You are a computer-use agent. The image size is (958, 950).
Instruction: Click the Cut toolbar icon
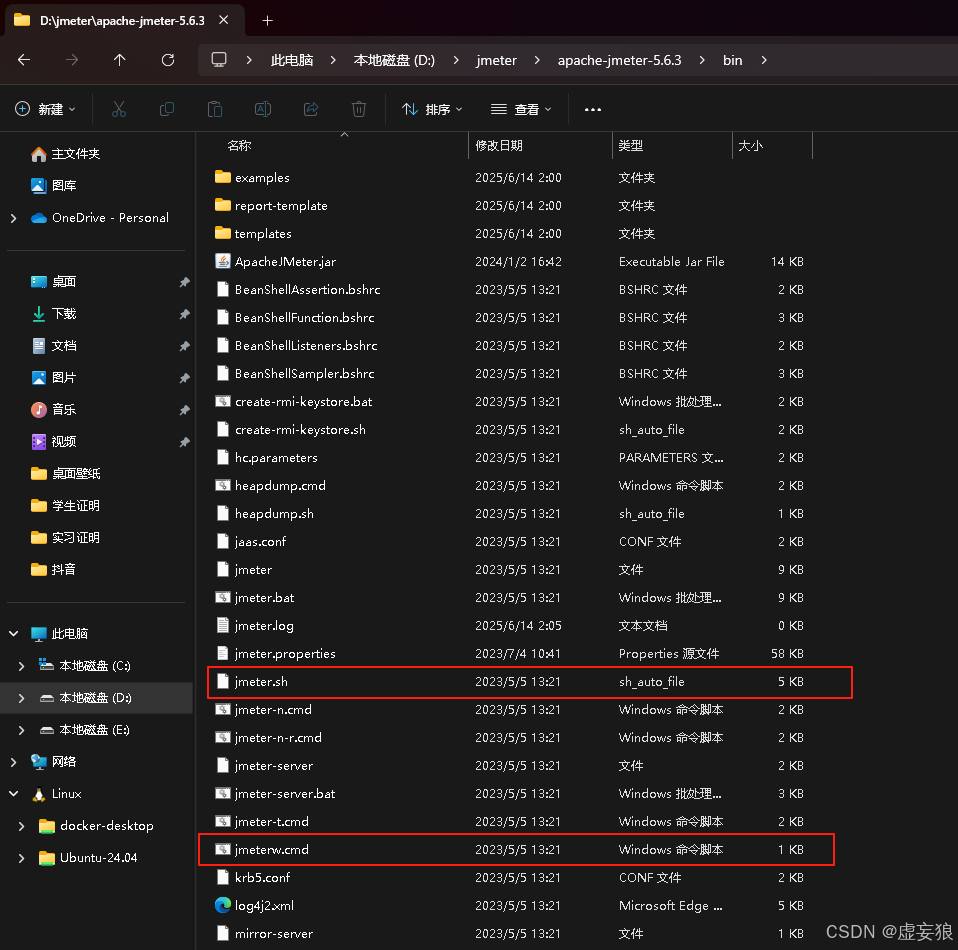click(x=119, y=109)
